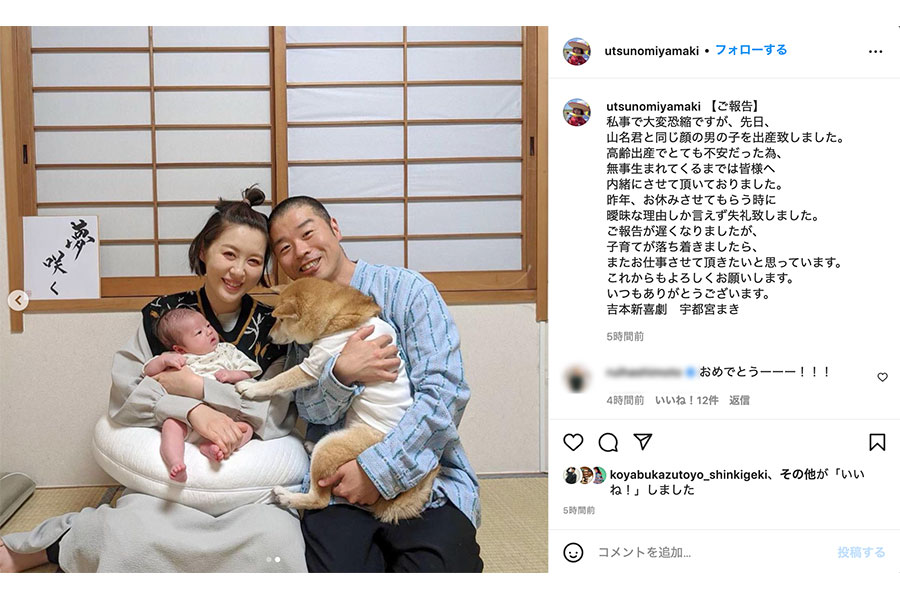This screenshot has height=600, width=900.
Task: Go to previous photo arrow
Action: pyautogui.click(x=18, y=300)
